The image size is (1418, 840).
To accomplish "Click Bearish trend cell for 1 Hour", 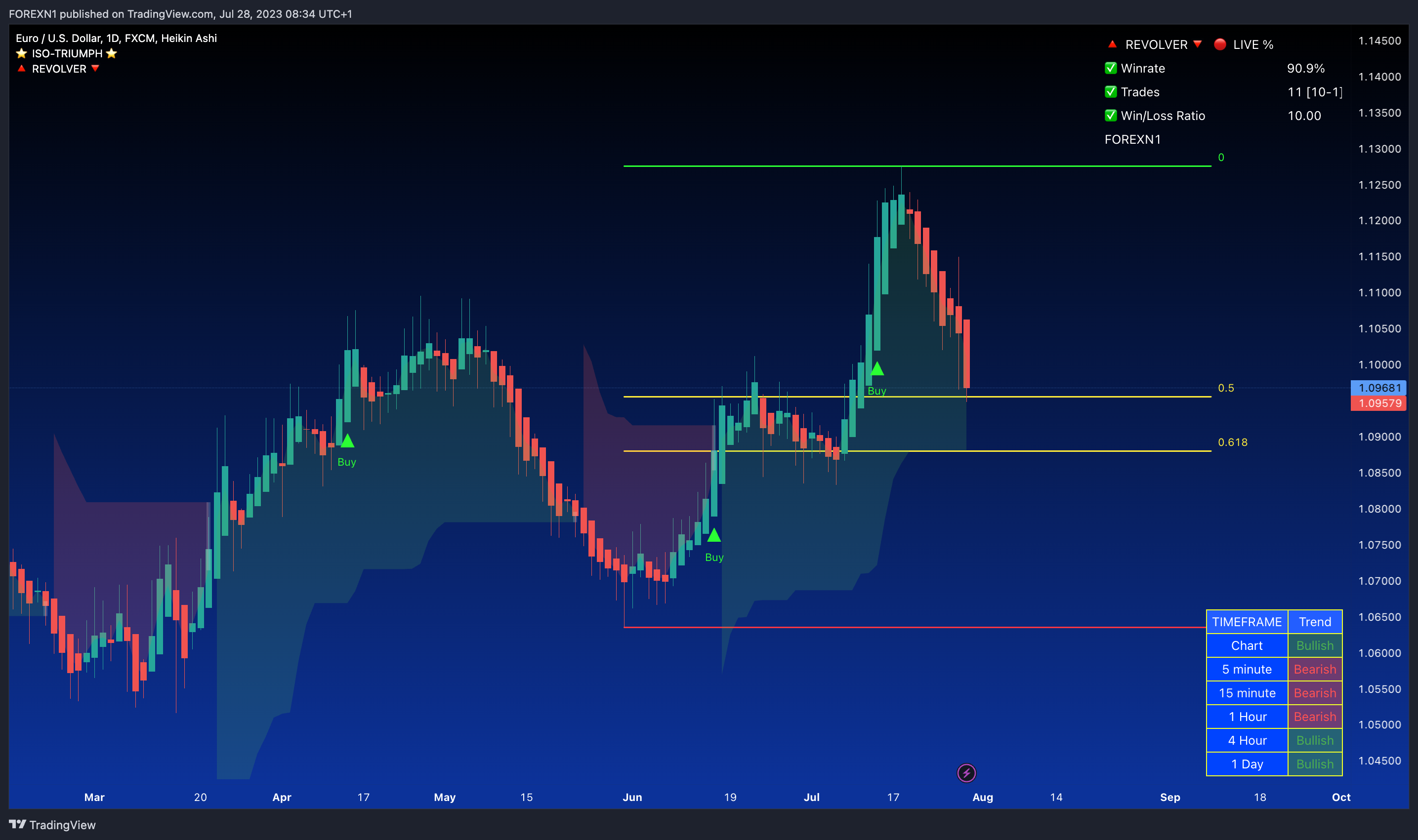I will click(x=1315, y=717).
